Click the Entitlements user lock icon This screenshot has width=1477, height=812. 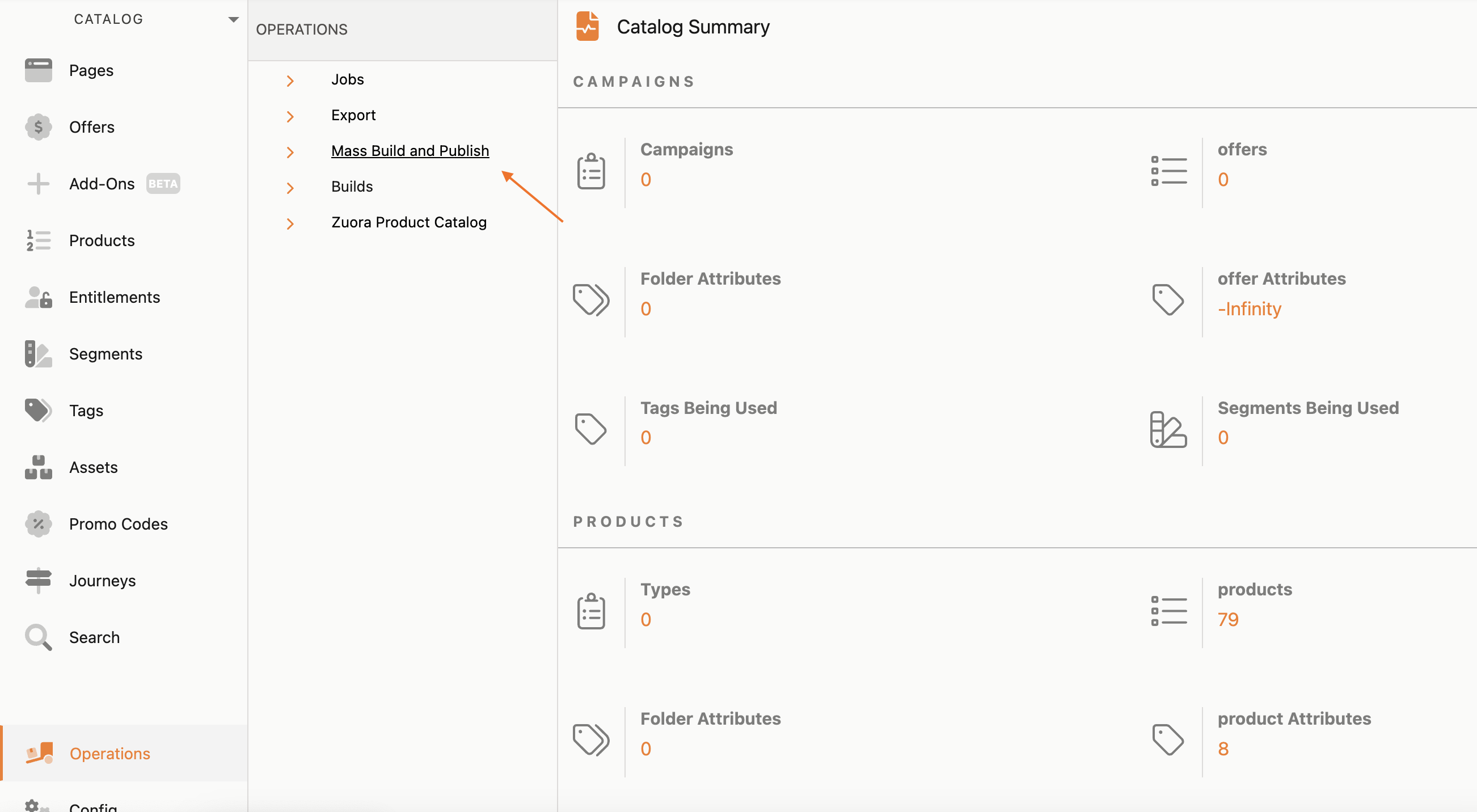tap(39, 297)
